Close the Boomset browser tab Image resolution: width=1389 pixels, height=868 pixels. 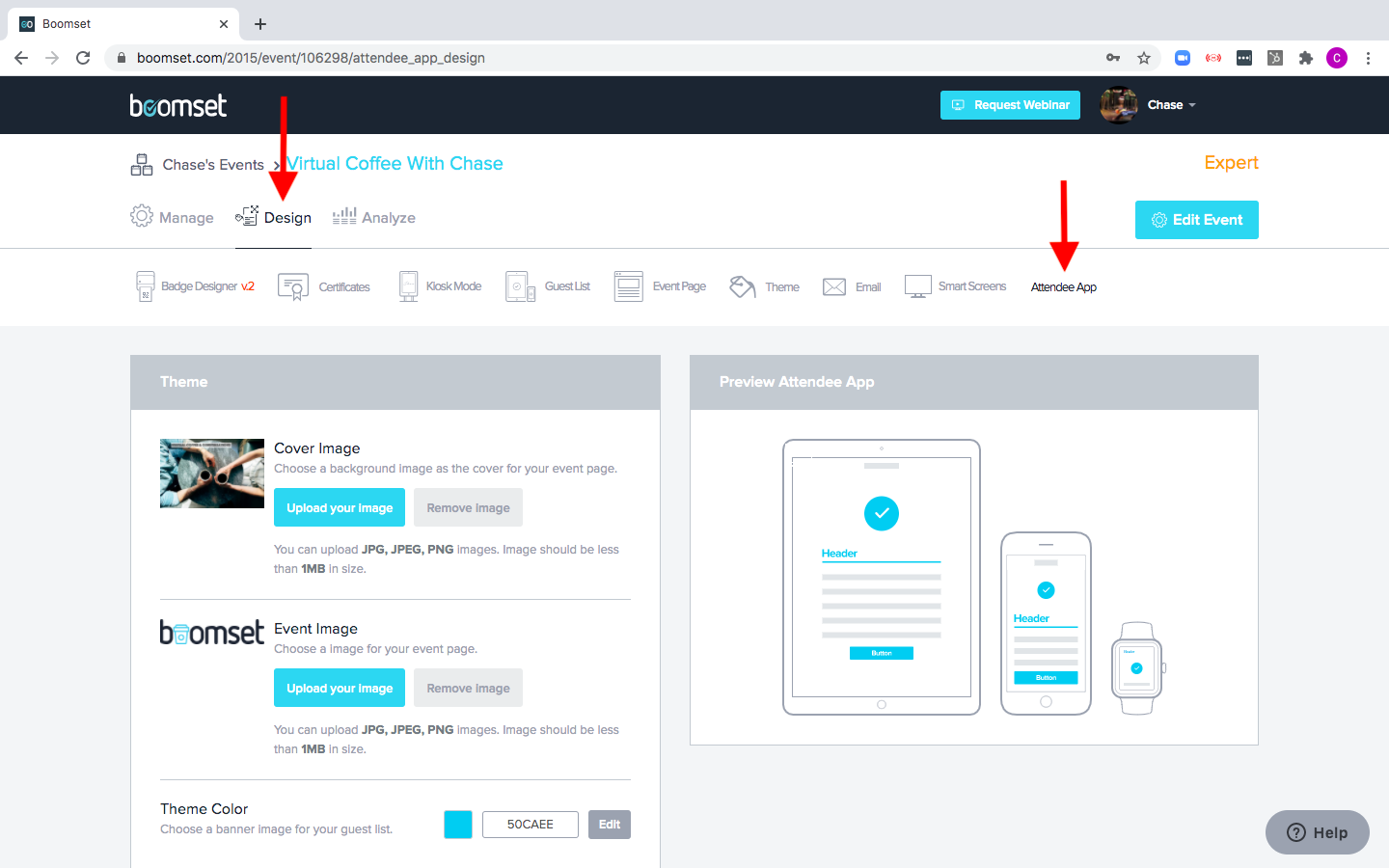click(x=224, y=24)
